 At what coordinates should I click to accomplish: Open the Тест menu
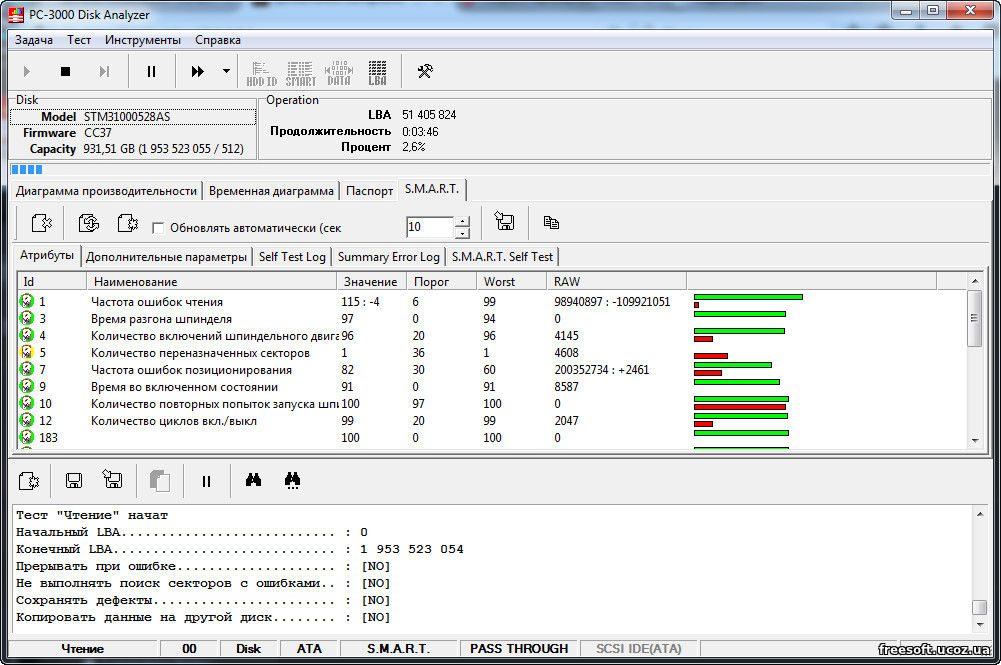coord(79,40)
